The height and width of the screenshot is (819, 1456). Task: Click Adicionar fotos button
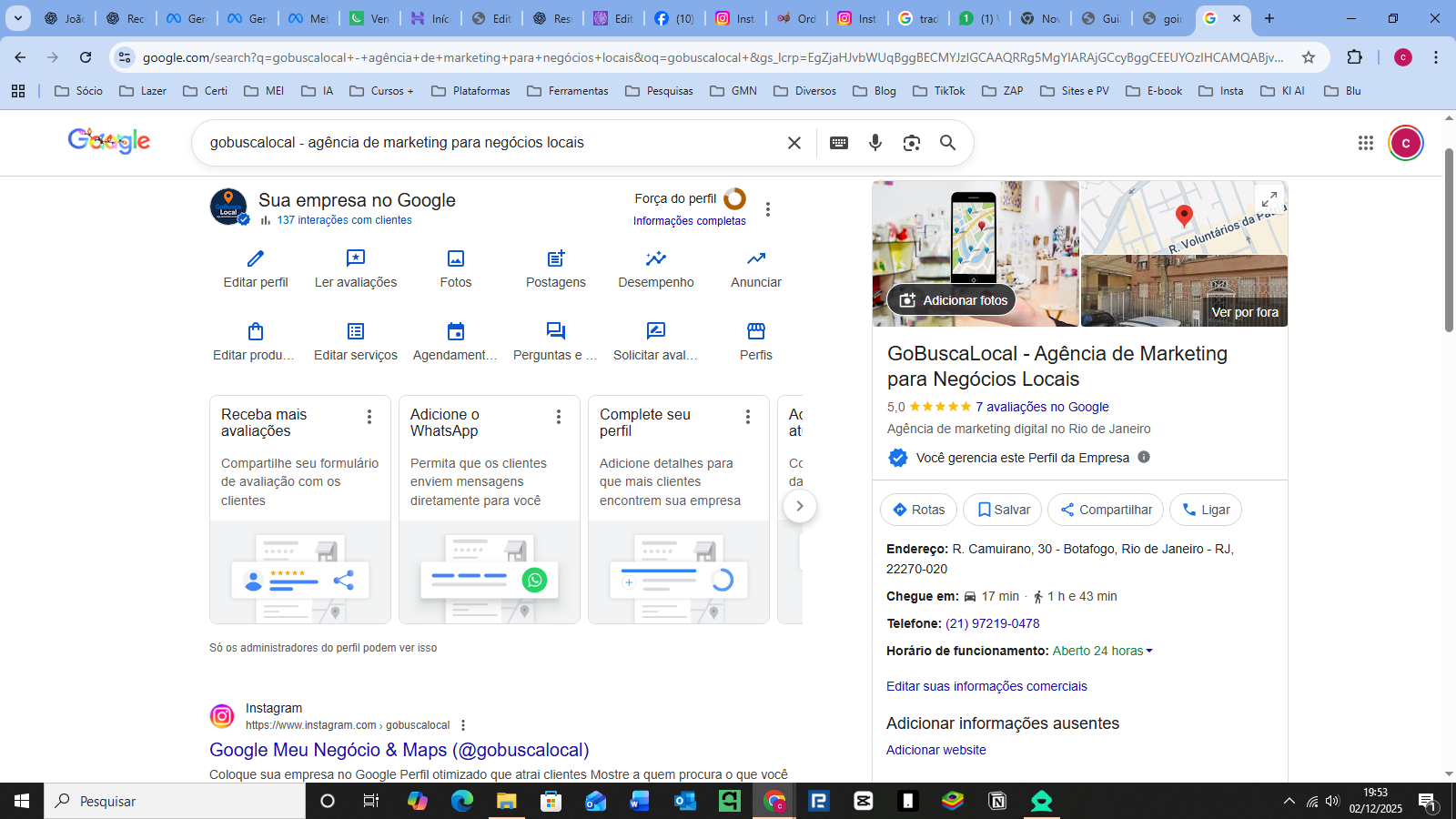[x=953, y=300]
